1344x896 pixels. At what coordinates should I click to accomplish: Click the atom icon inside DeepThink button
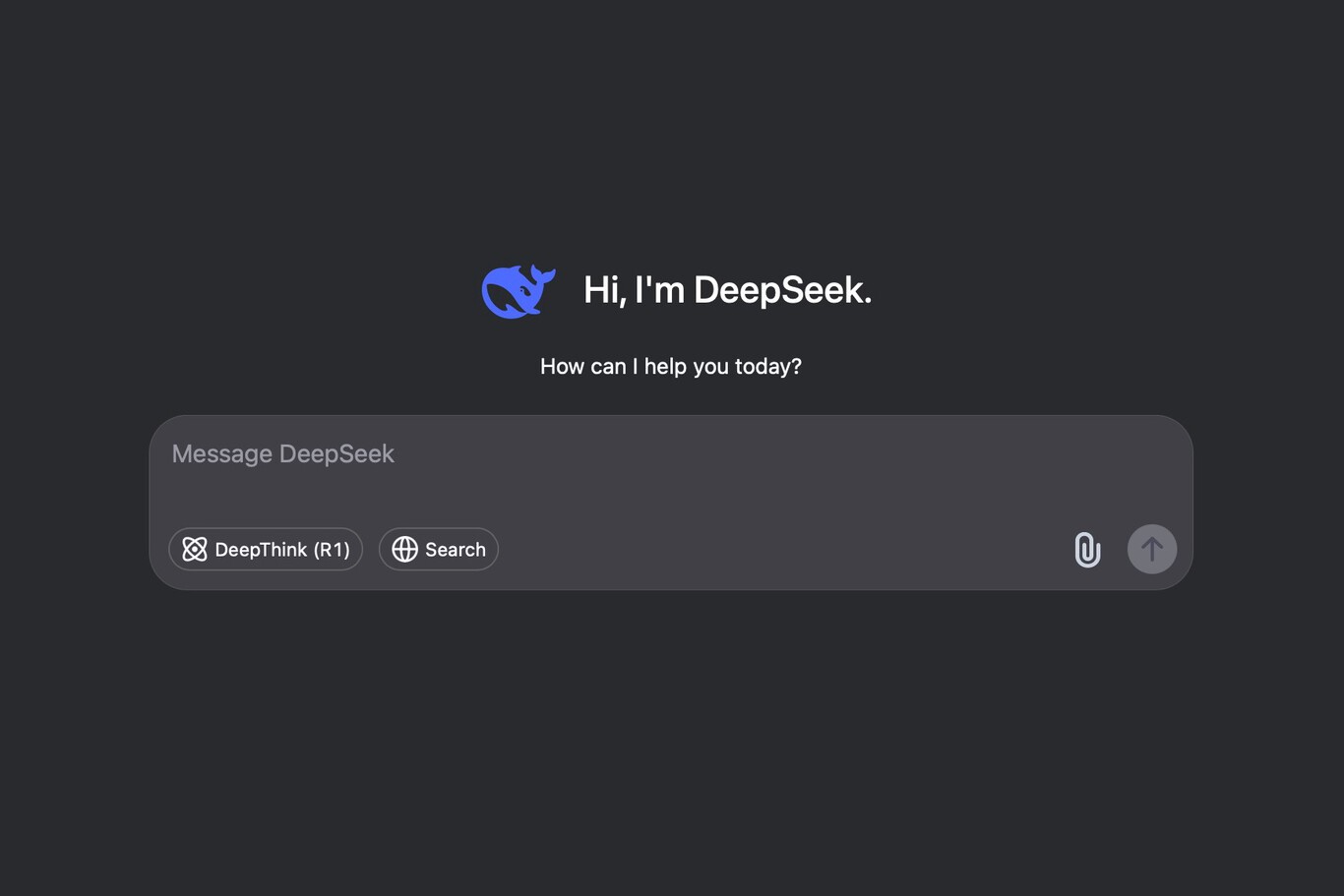(195, 549)
